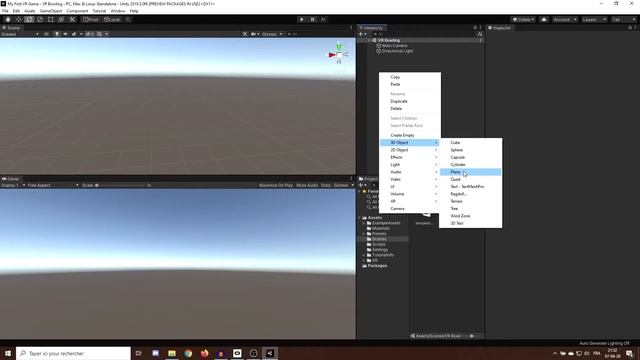This screenshot has height=360, width=640.
Task: Select Main Camera in Hierarchy
Action: point(394,46)
